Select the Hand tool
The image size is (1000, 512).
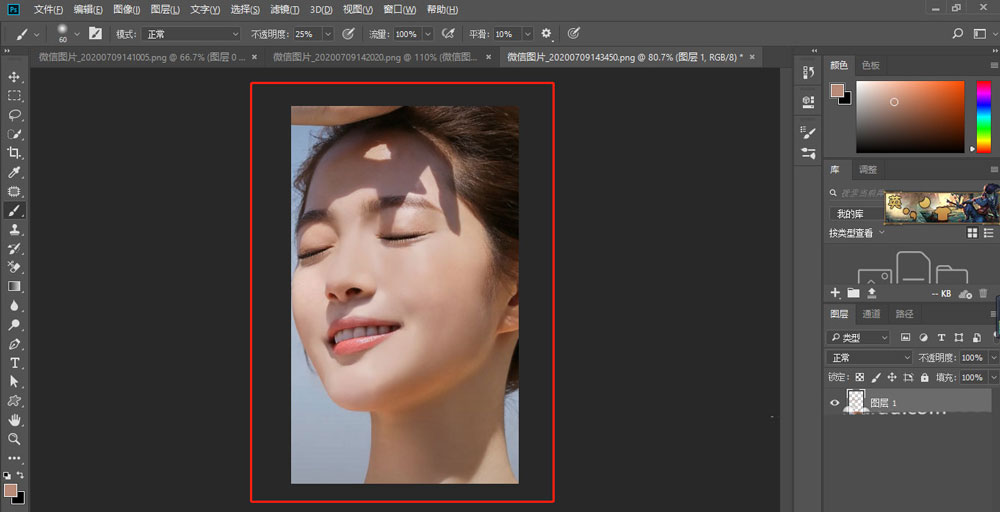(x=14, y=420)
